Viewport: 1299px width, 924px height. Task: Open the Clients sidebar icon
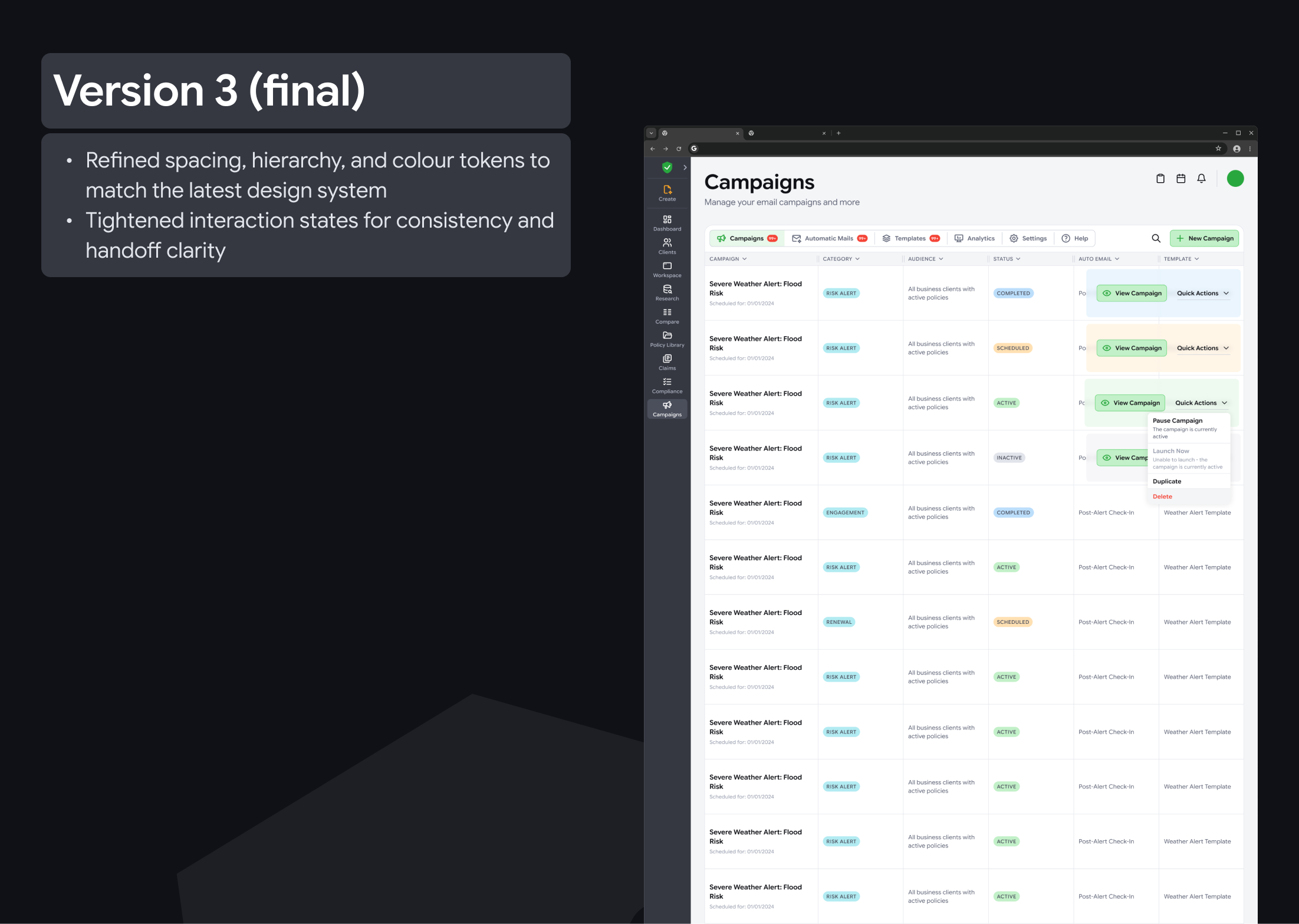point(667,246)
